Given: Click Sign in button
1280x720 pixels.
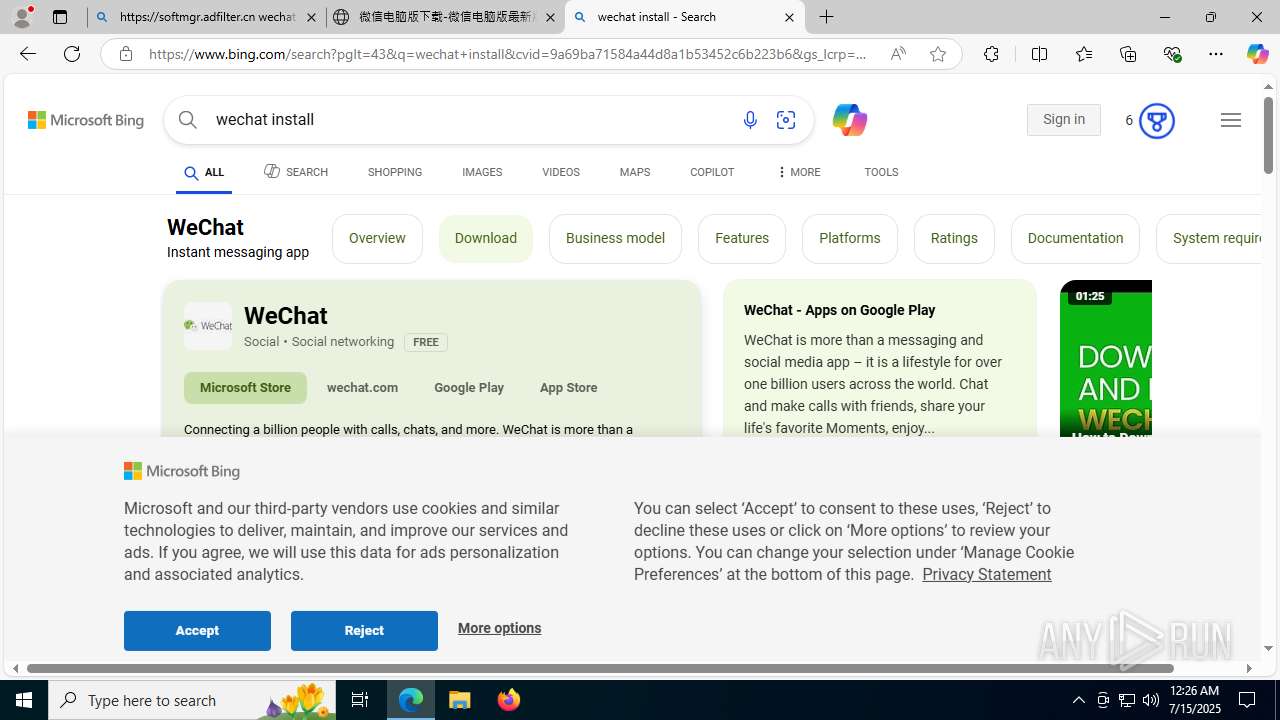Looking at the screenshot, I should (1064, 120).
